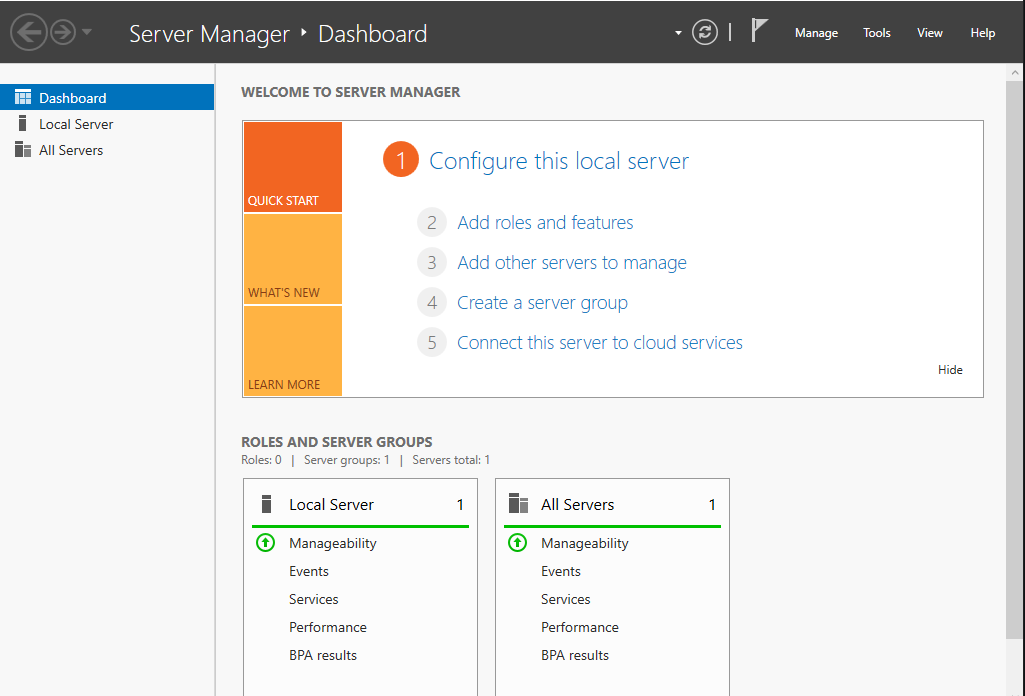Click Configure this local server link
Image resolution: width=1025 pixels, height=696 pixels.
559,161
